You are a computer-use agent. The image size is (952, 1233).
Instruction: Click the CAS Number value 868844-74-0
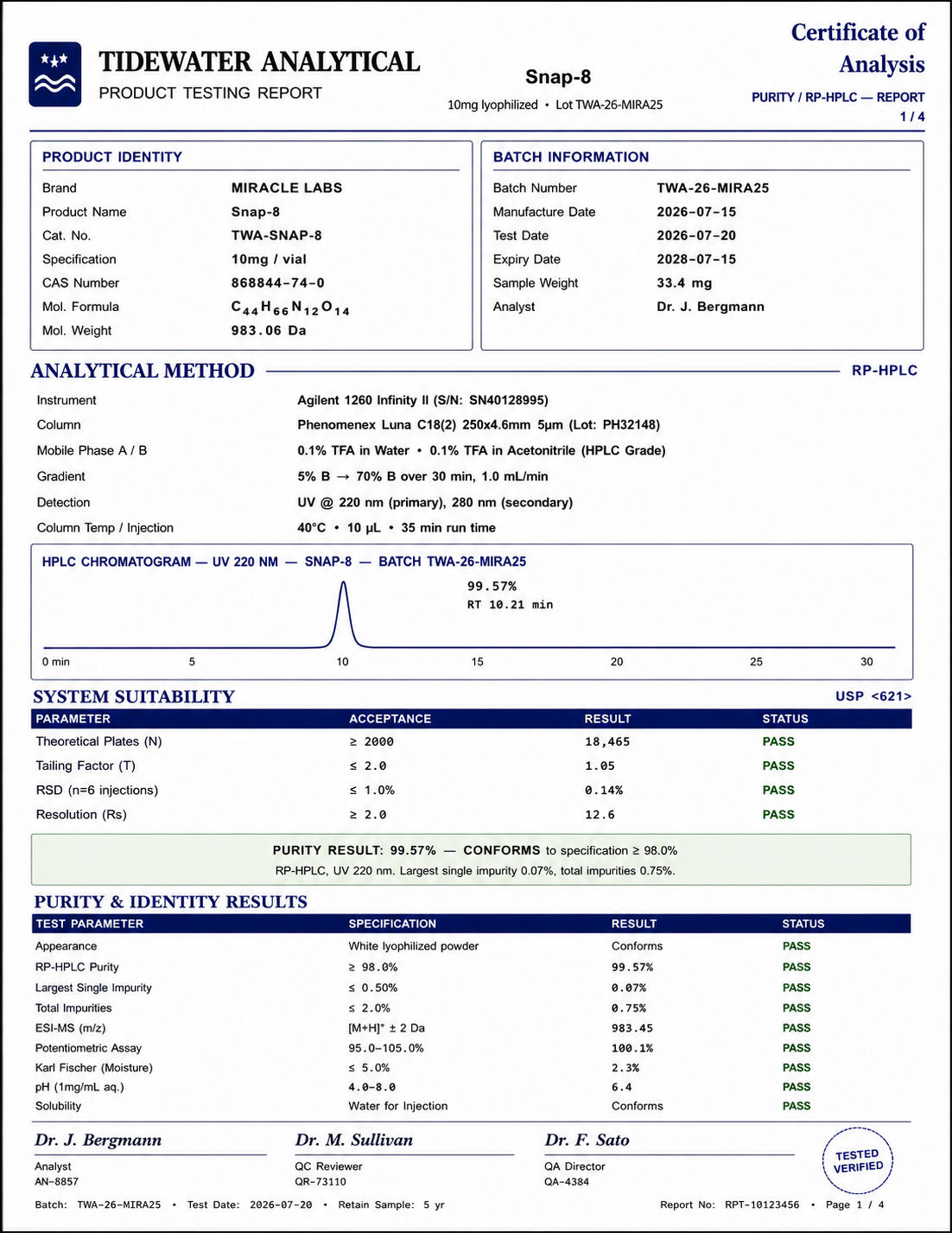278,283
